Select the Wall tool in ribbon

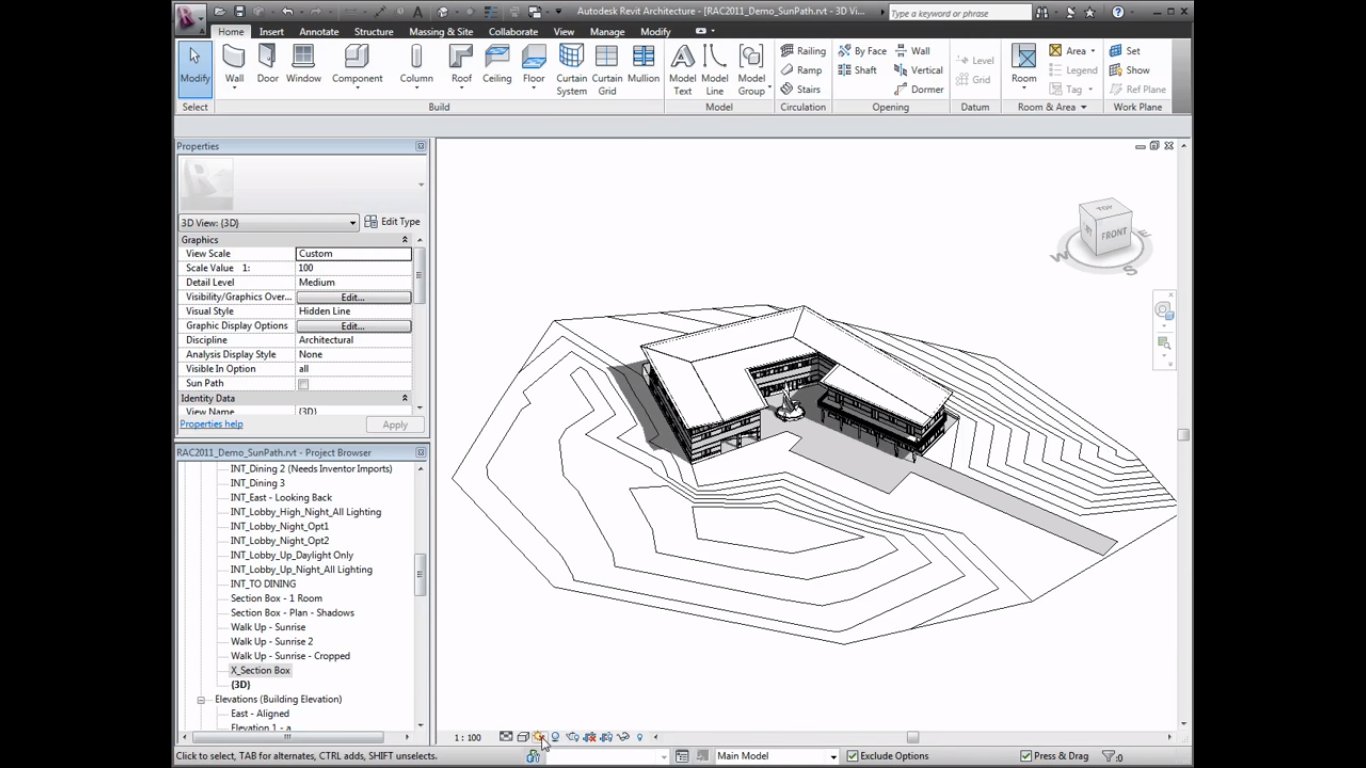click(x=234, y=66)
